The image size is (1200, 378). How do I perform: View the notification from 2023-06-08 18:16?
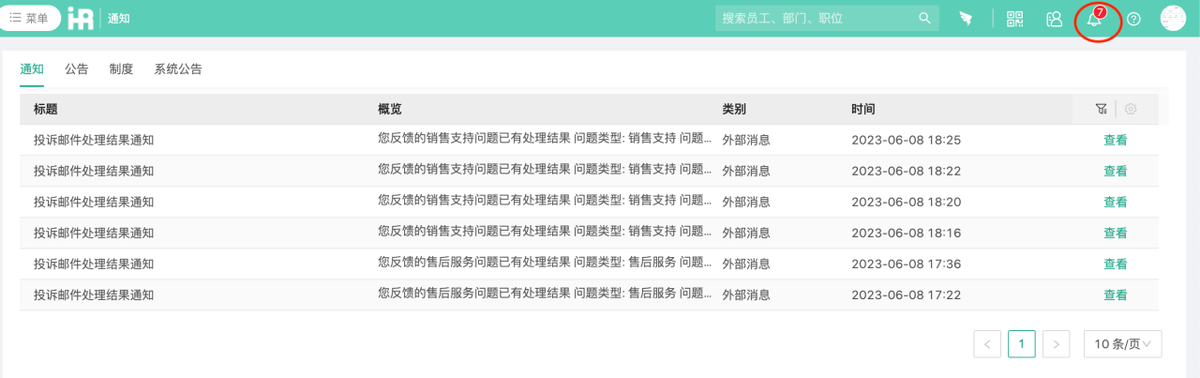pyautogui.click(x=1115, y=233)
